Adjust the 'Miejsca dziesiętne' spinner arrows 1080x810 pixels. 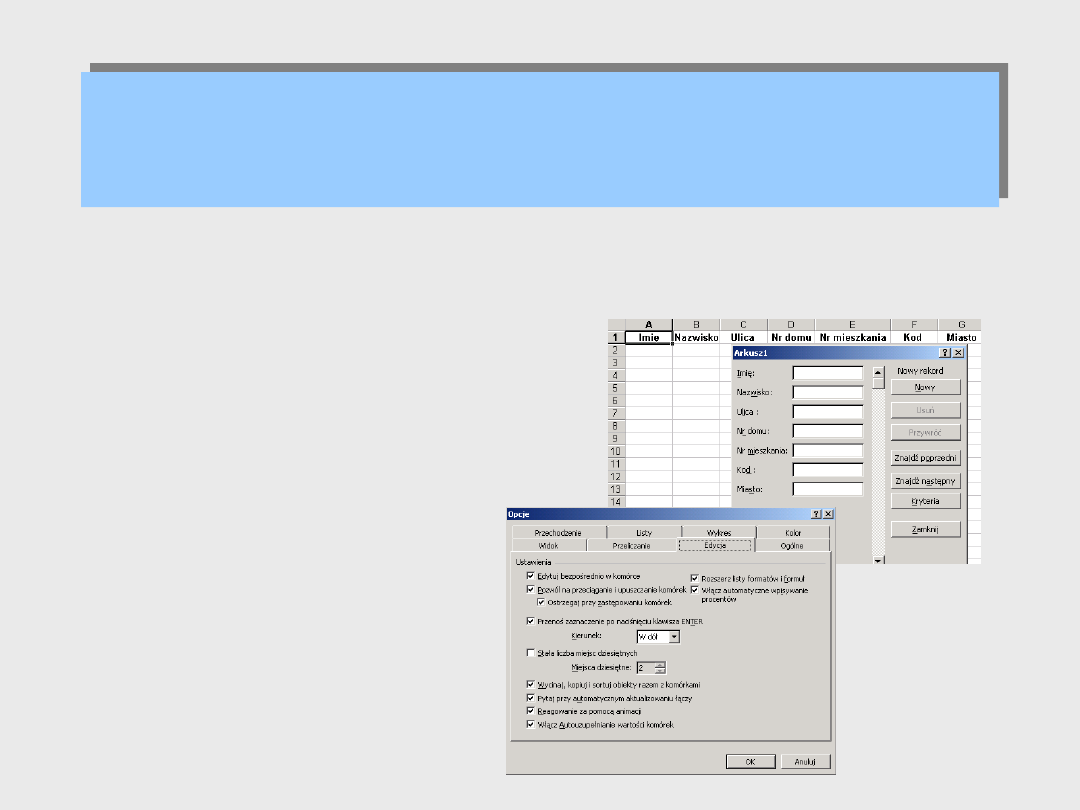[x=660, y=667]
